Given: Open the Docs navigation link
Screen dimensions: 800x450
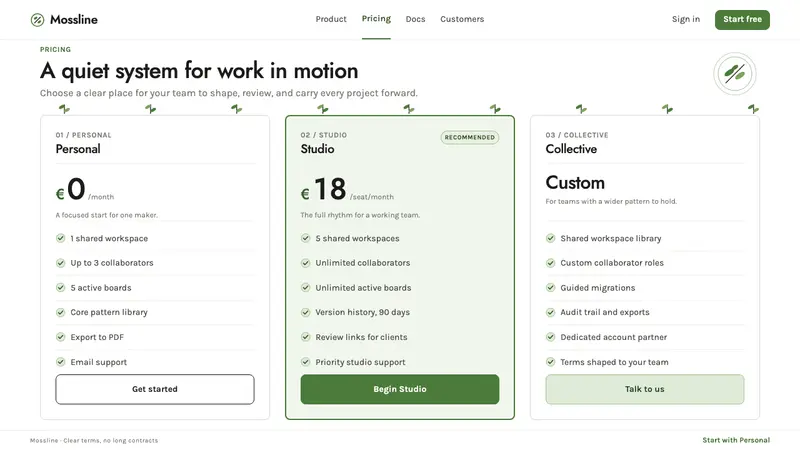Looking at the screenshot, I should pos(415,19).
